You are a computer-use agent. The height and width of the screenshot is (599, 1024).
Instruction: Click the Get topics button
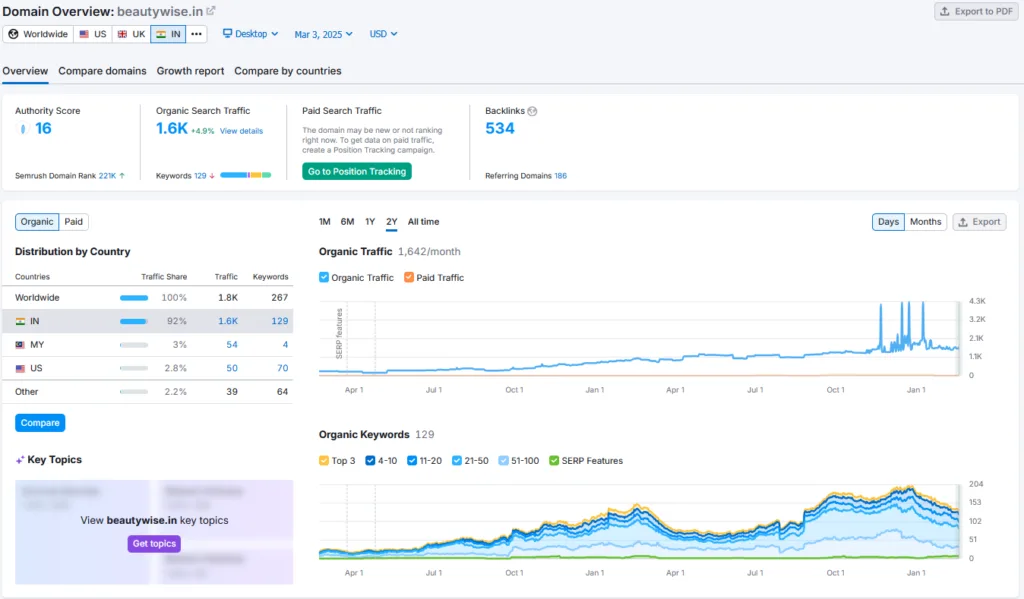154,543
